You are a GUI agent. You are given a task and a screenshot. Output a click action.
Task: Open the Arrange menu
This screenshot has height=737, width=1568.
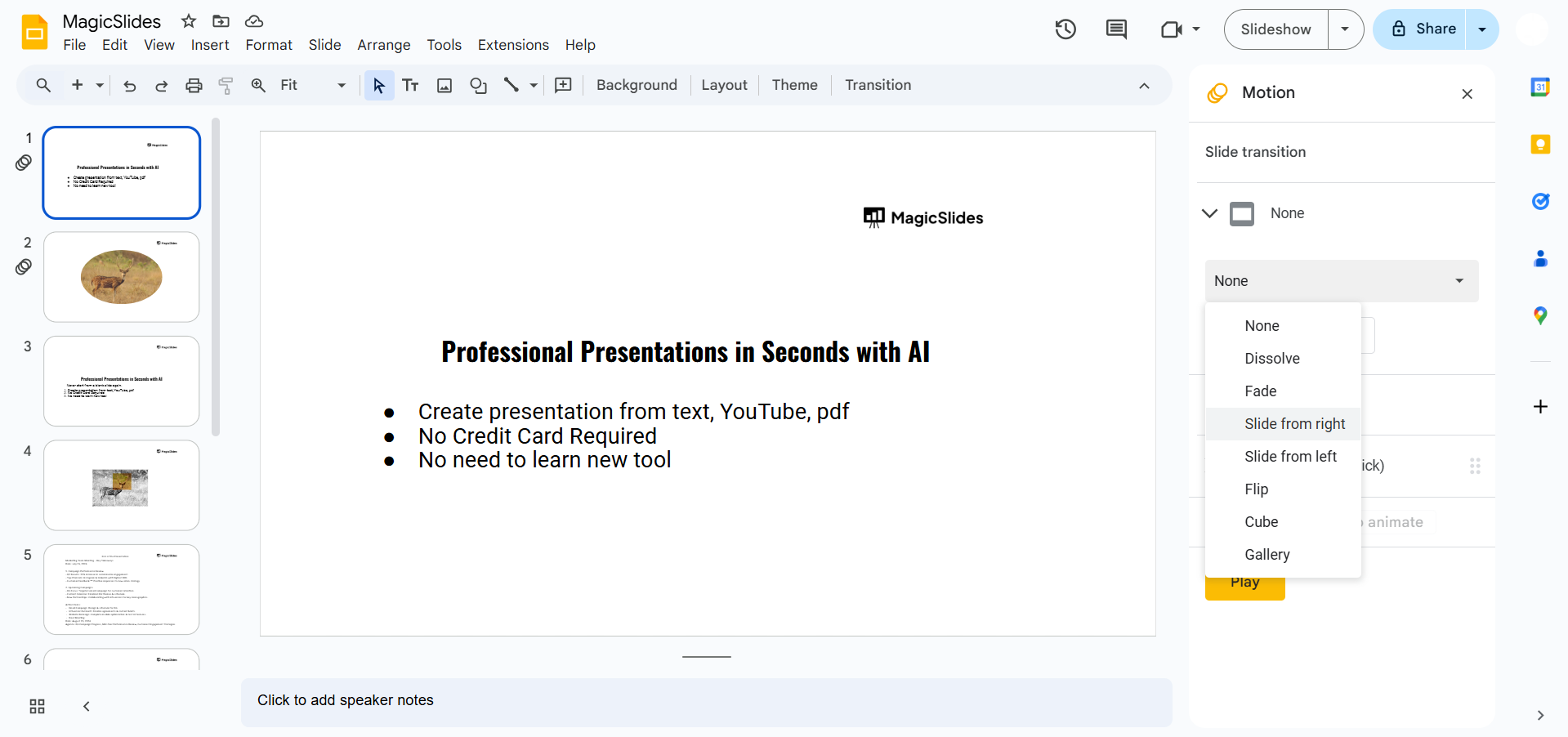(383, 45)
